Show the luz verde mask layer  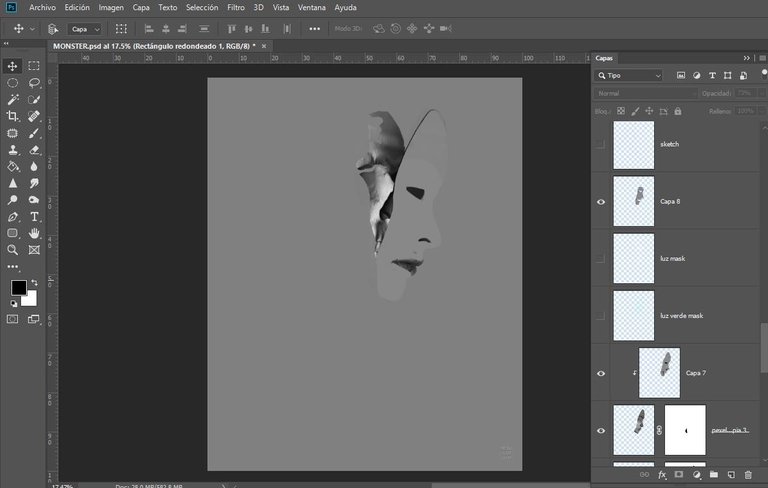601,316
